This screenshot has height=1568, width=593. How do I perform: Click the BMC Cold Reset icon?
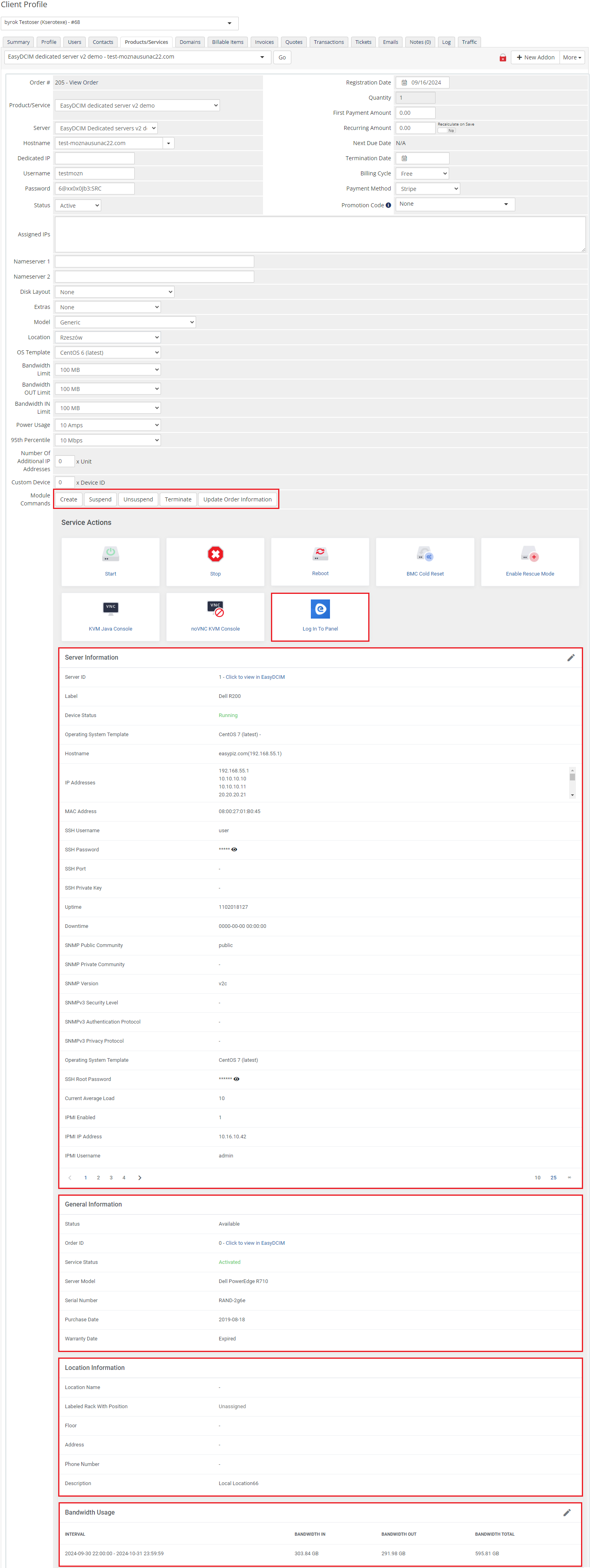click(424, 554)
